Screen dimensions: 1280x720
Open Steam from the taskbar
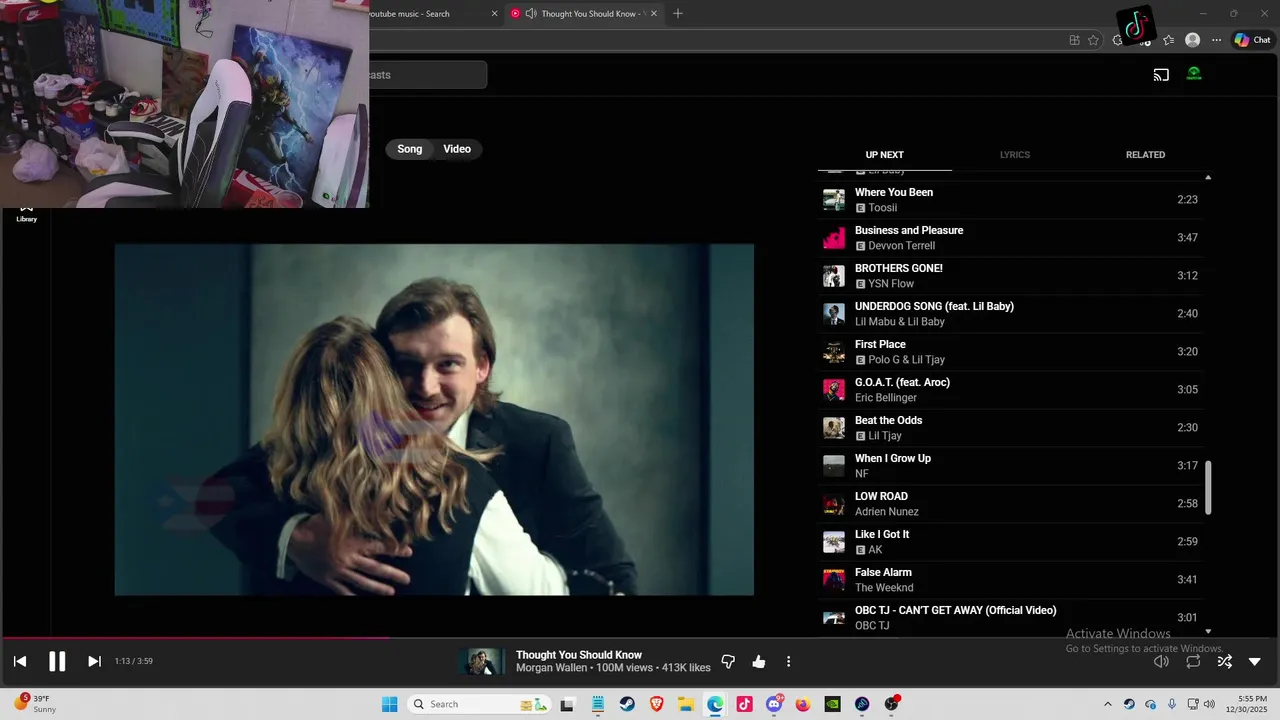point(627,704)
